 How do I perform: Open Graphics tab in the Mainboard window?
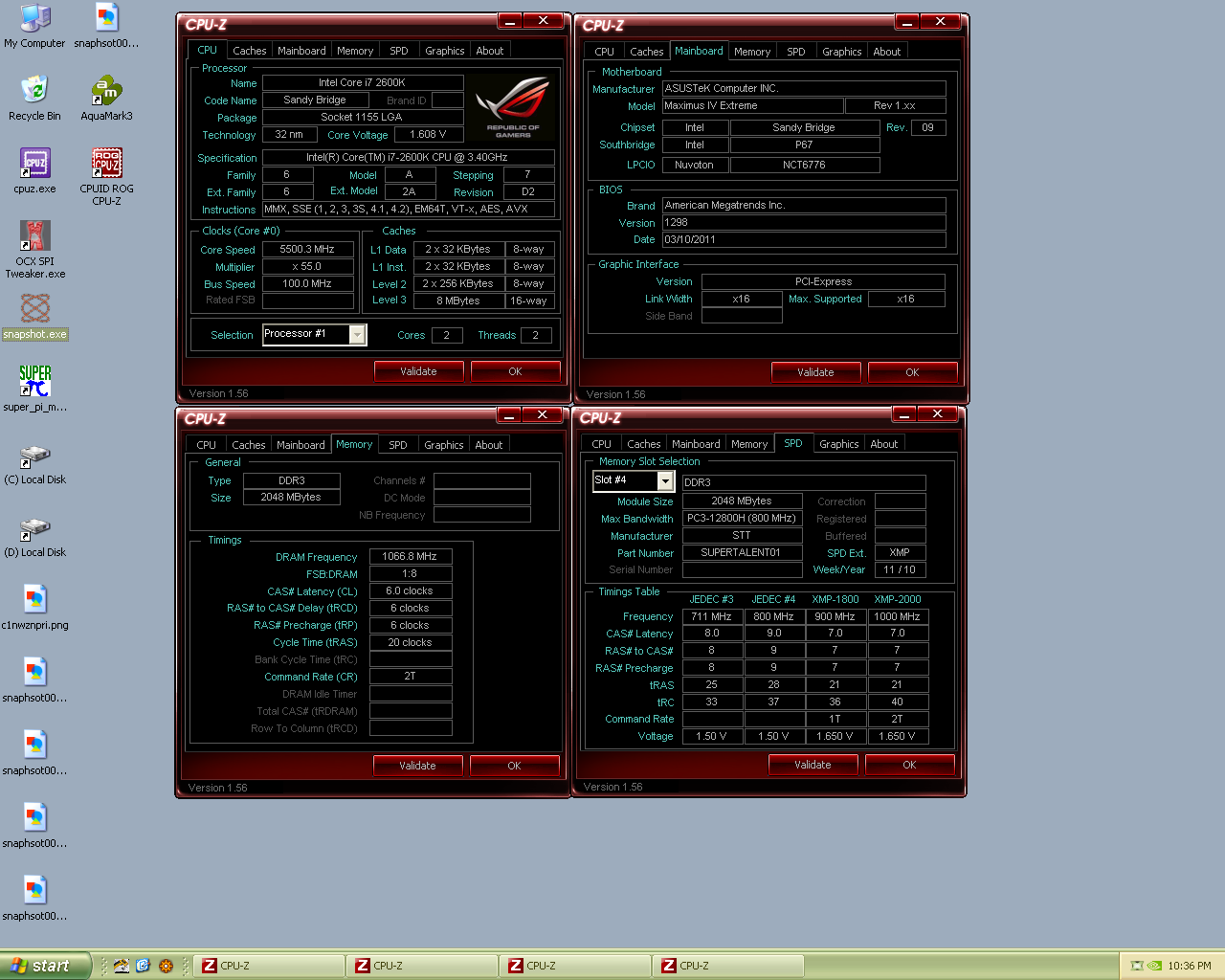[841, 52]
